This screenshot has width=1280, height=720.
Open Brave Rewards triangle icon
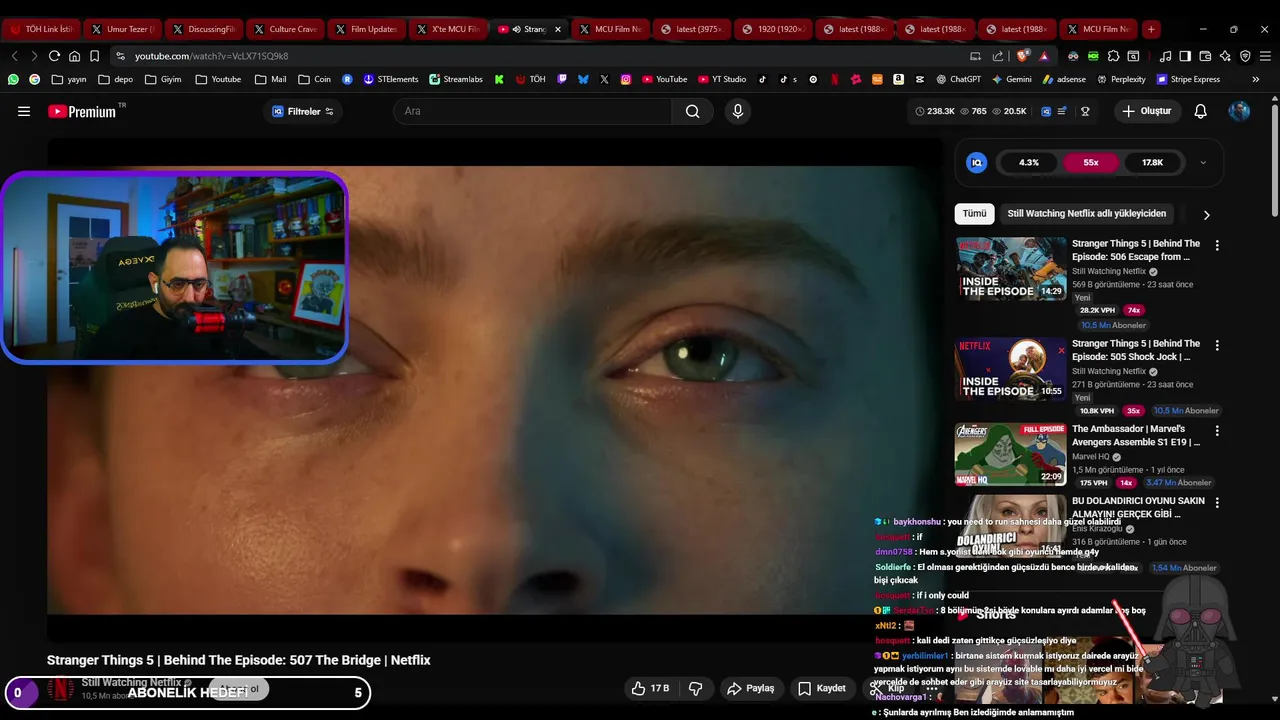1044,56
